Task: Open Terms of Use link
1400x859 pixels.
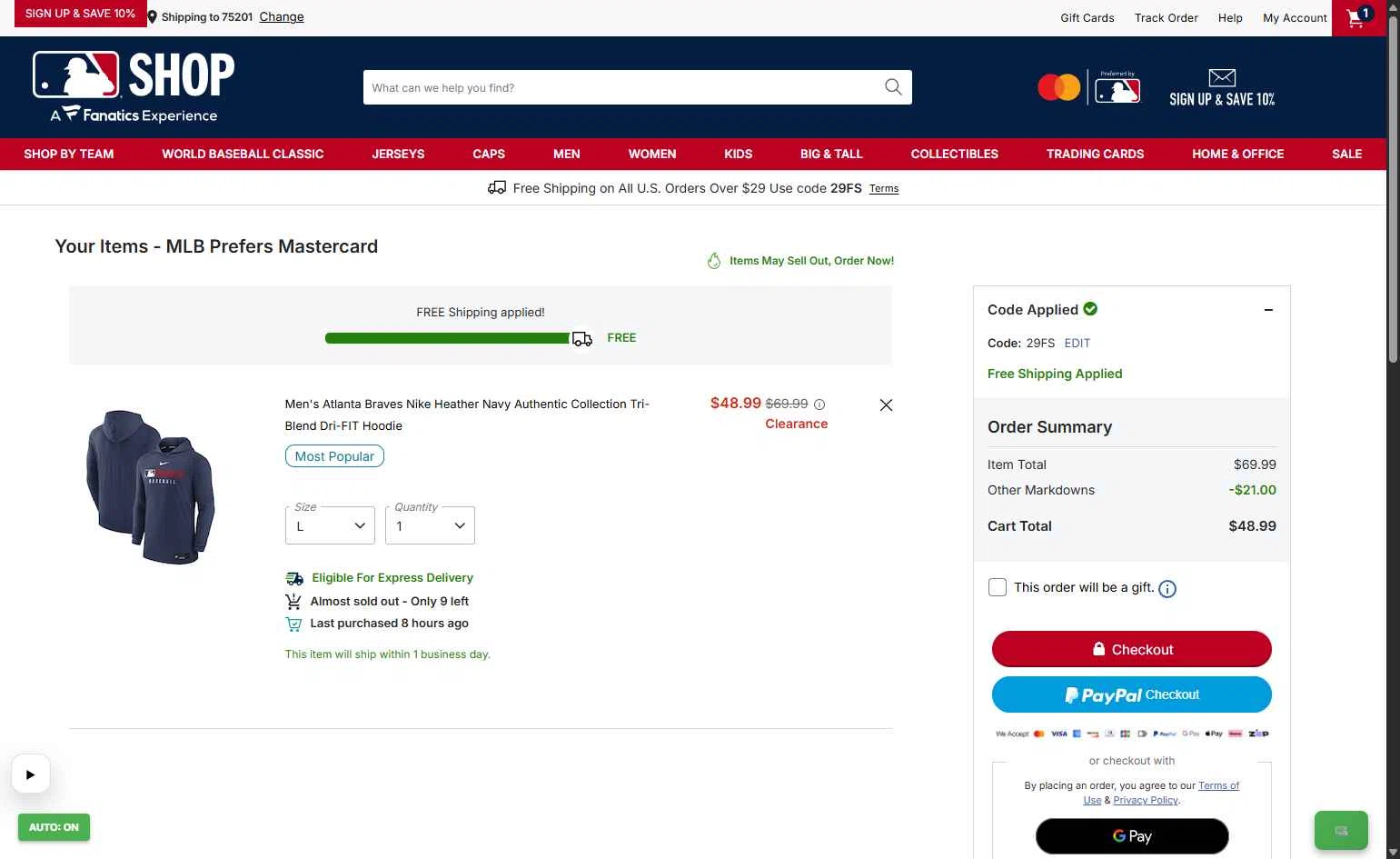Action: point(1162,793)
